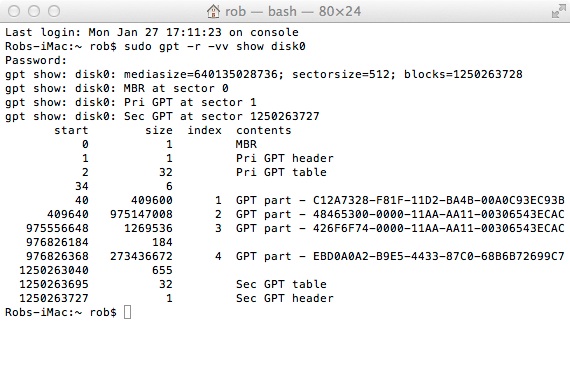
Task: Click the red close window button
Action: pos(14,11)
